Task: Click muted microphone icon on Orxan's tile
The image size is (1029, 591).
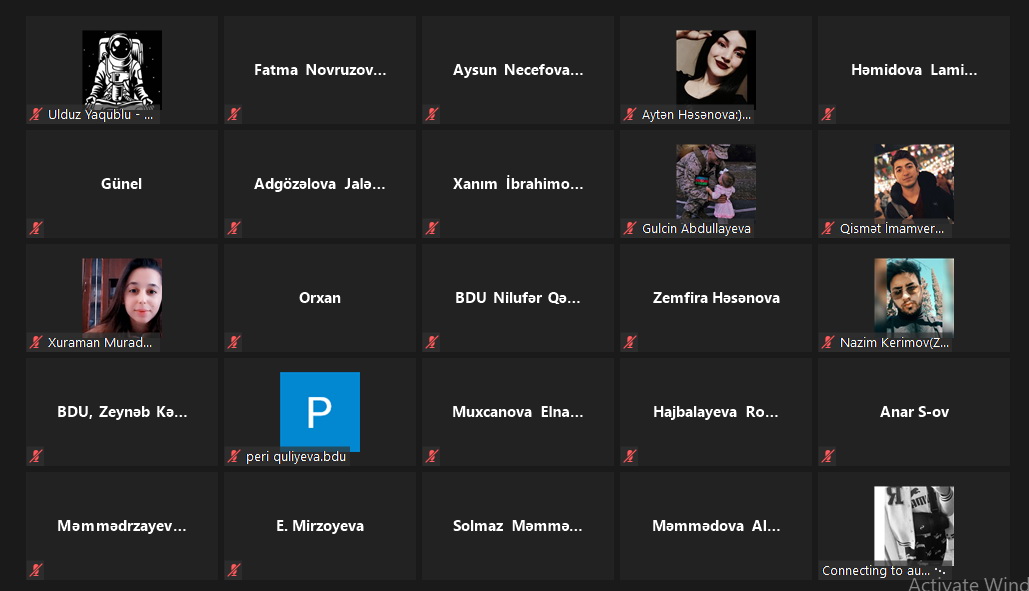Action: coord(234,342)
